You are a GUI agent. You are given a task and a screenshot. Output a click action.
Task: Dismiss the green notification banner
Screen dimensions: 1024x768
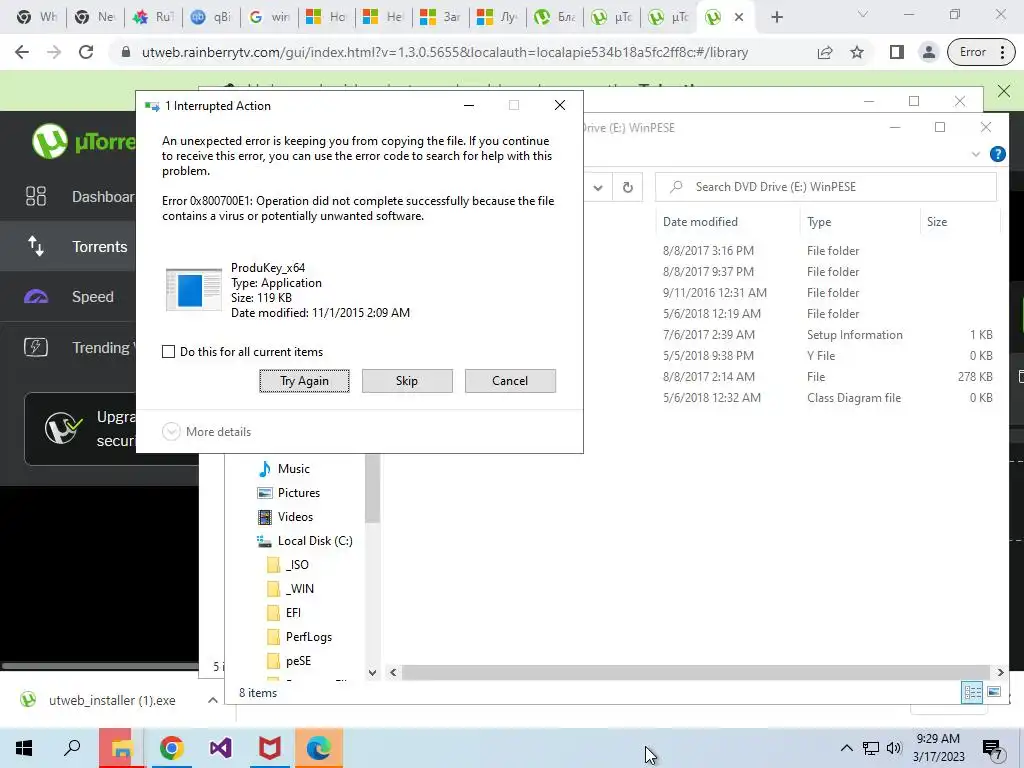[1004, 91]
